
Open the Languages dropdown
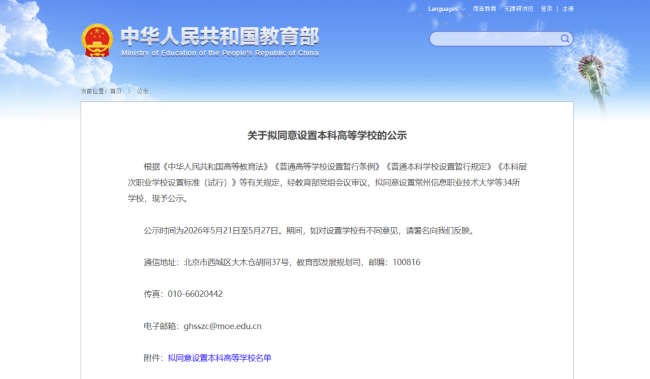pos(446,9)
